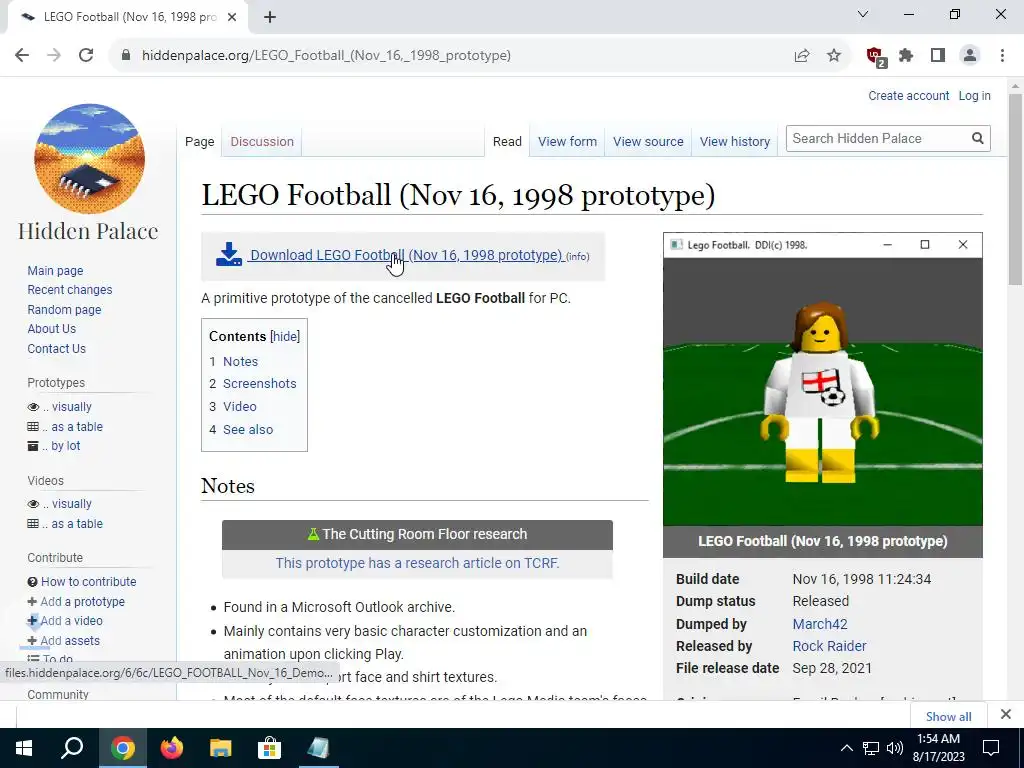Click Add a prototype link
The height and width of the screenshot is (768, 1024).
point(82,601)
